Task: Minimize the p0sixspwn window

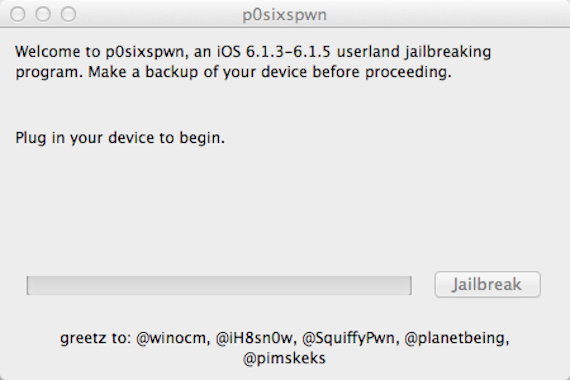Action: coord(43,15)
